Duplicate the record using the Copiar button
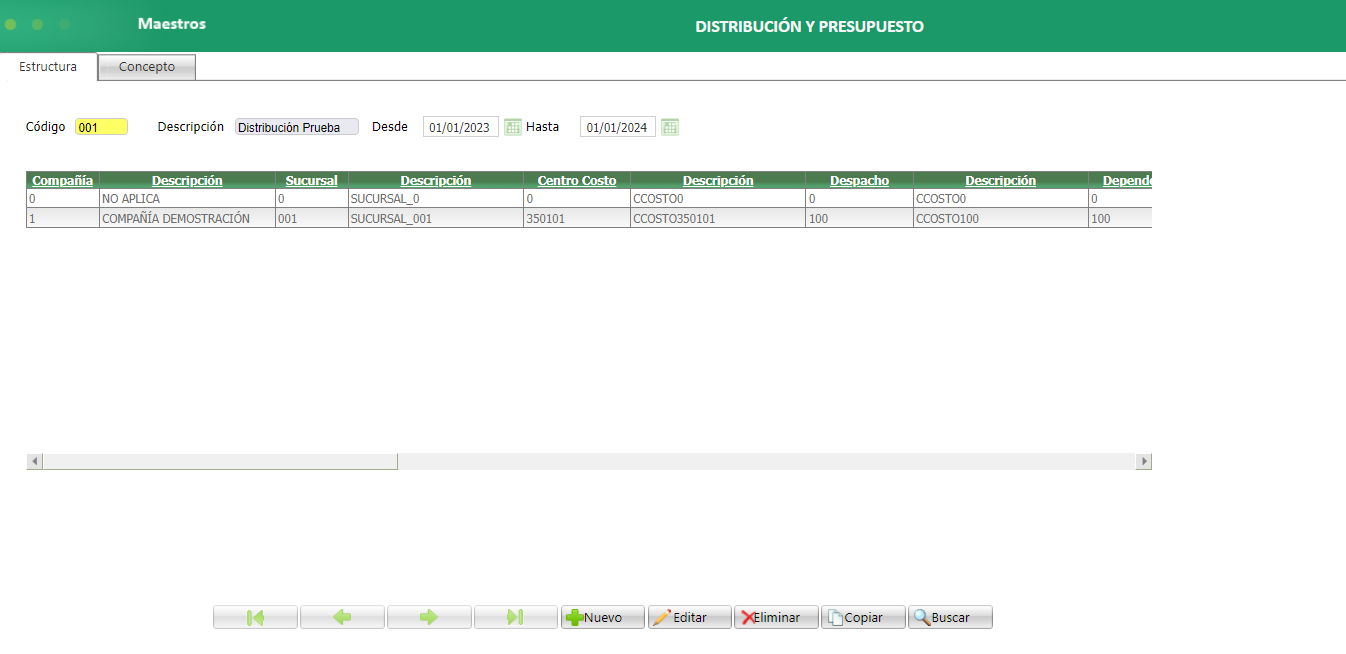 point(862,617)
